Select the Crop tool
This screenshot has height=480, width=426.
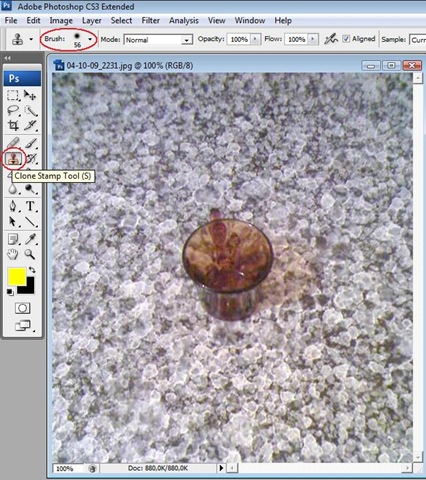coord(13,126)
